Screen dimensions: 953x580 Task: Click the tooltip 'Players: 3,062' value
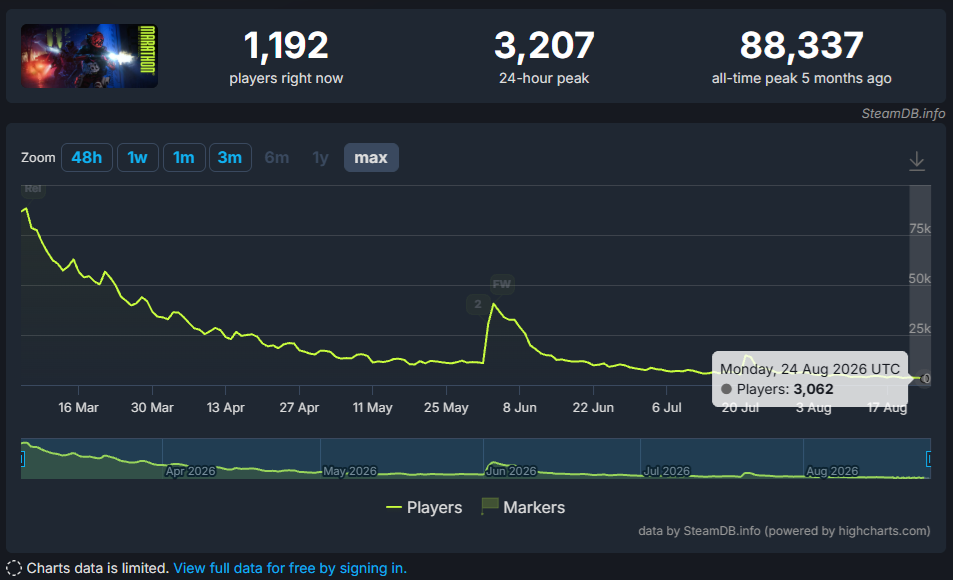pos(813,389)
